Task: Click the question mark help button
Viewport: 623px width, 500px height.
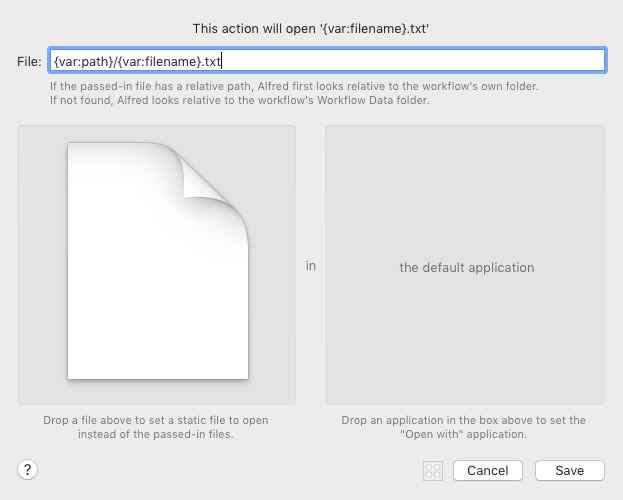Action: pyautogui.click(x=27, y=470)
